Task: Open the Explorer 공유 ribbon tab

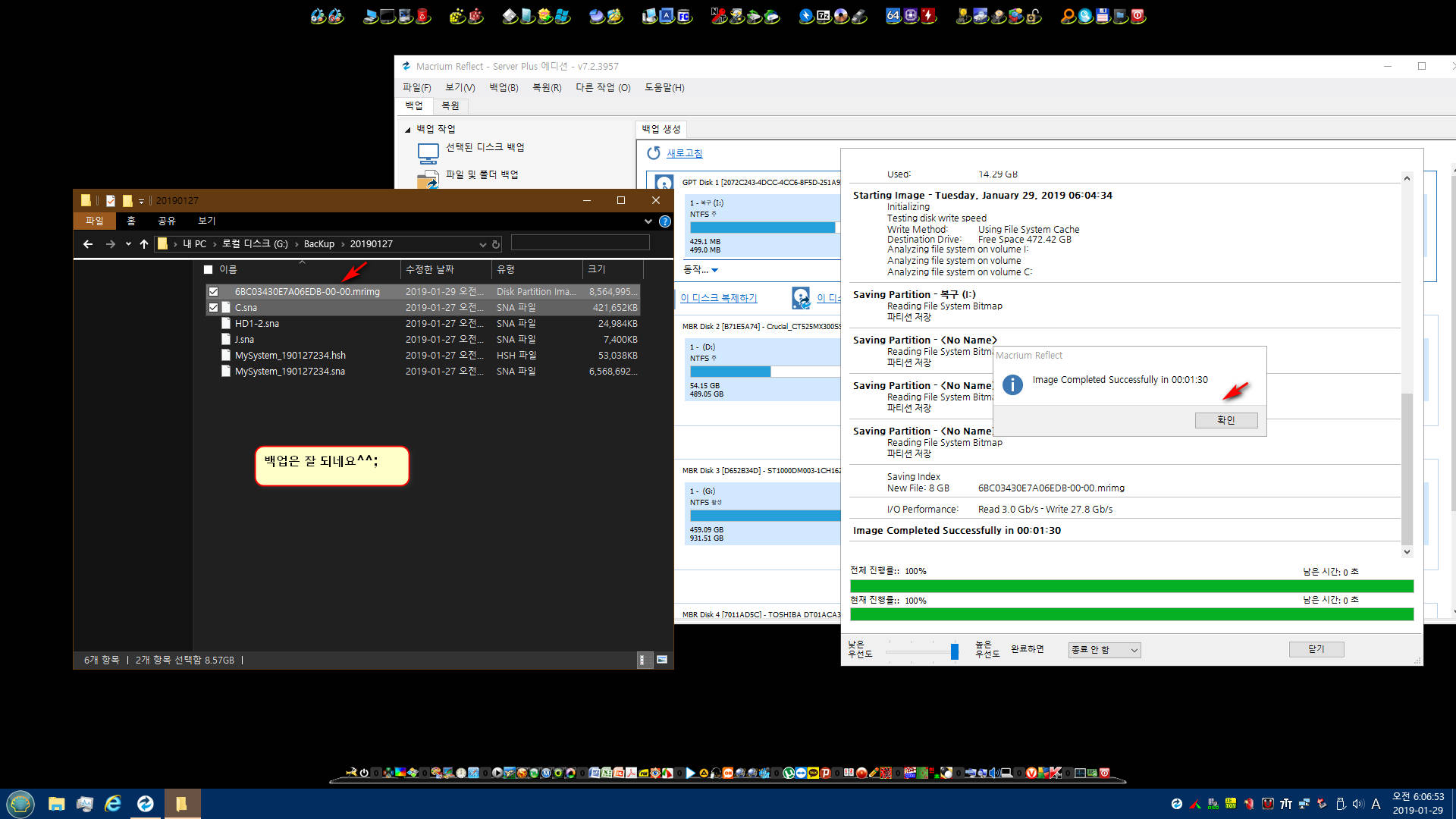Action: click(x=167, y=221)
